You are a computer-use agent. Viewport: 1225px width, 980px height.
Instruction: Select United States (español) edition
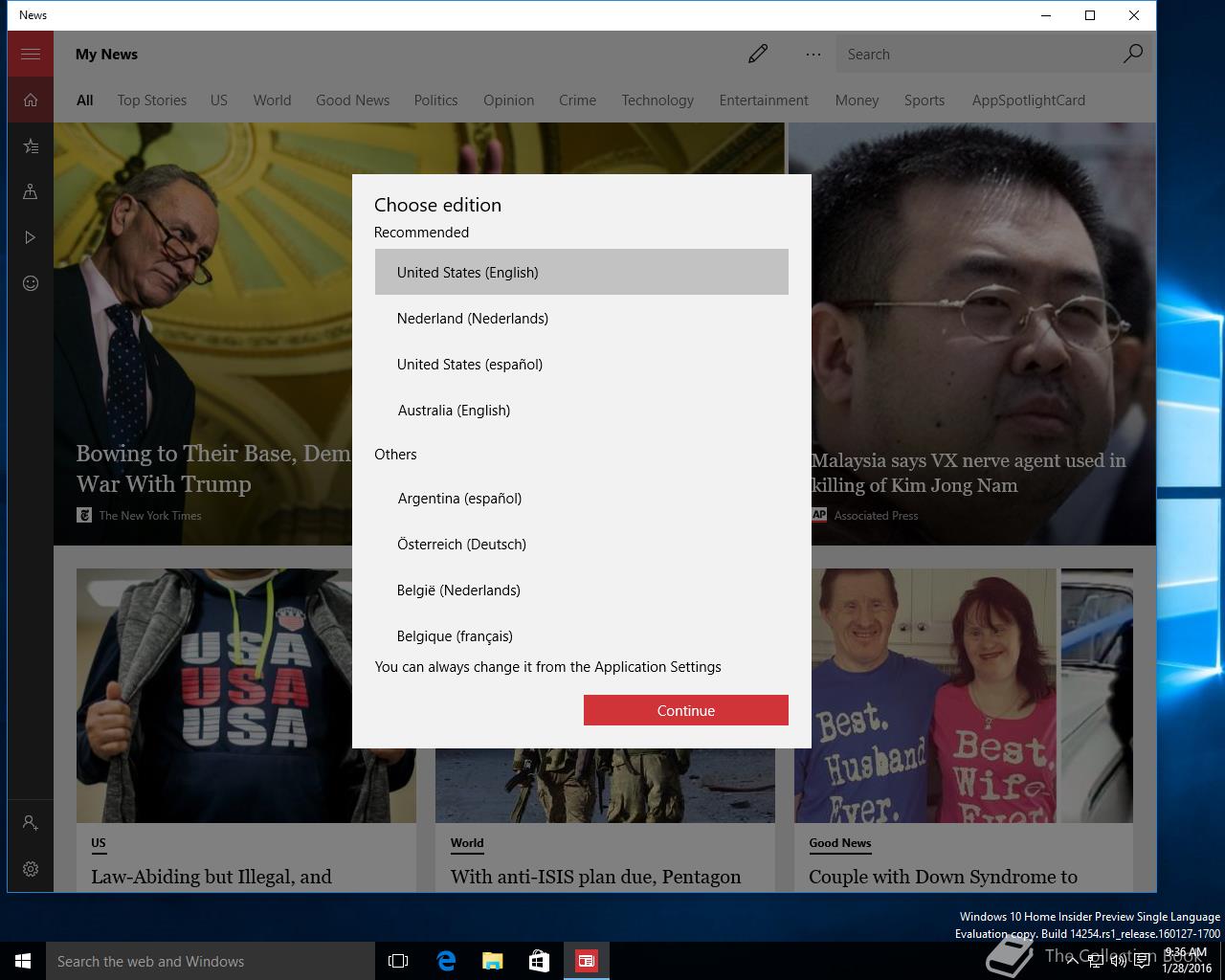coord(582,364)
